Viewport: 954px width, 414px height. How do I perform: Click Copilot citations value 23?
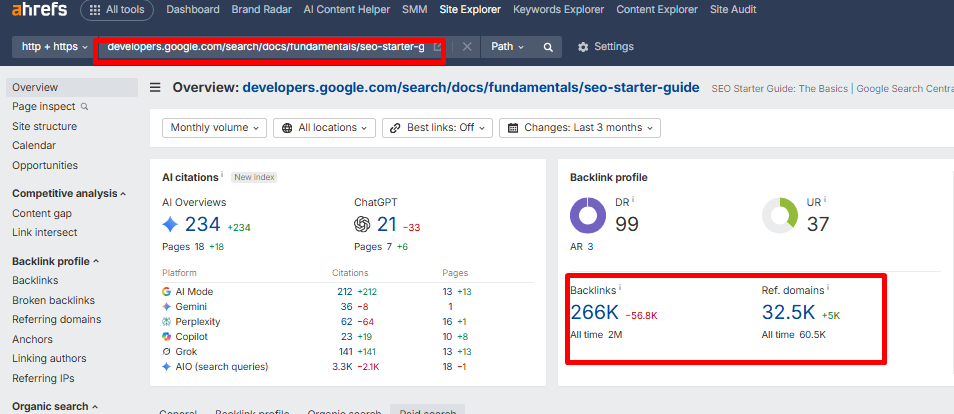[x=347, y=337]
